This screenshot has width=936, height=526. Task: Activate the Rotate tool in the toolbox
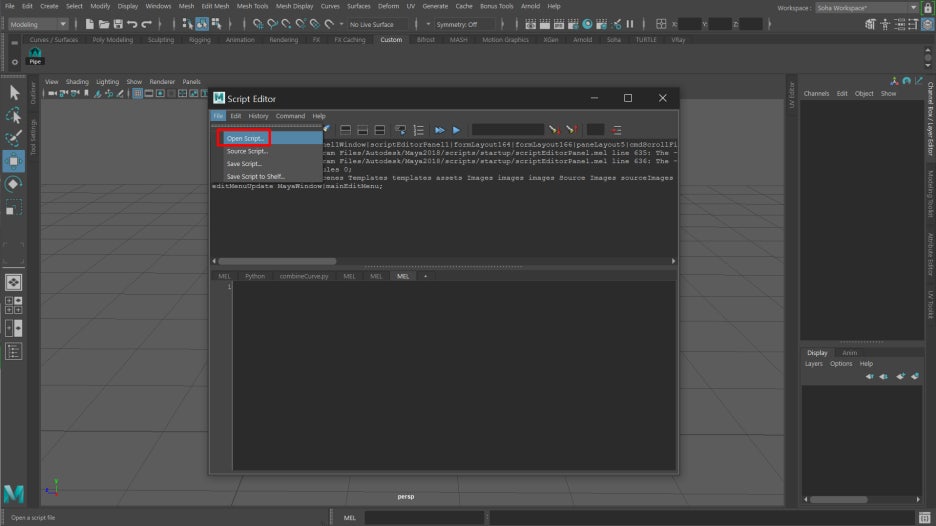pos(14,184)
